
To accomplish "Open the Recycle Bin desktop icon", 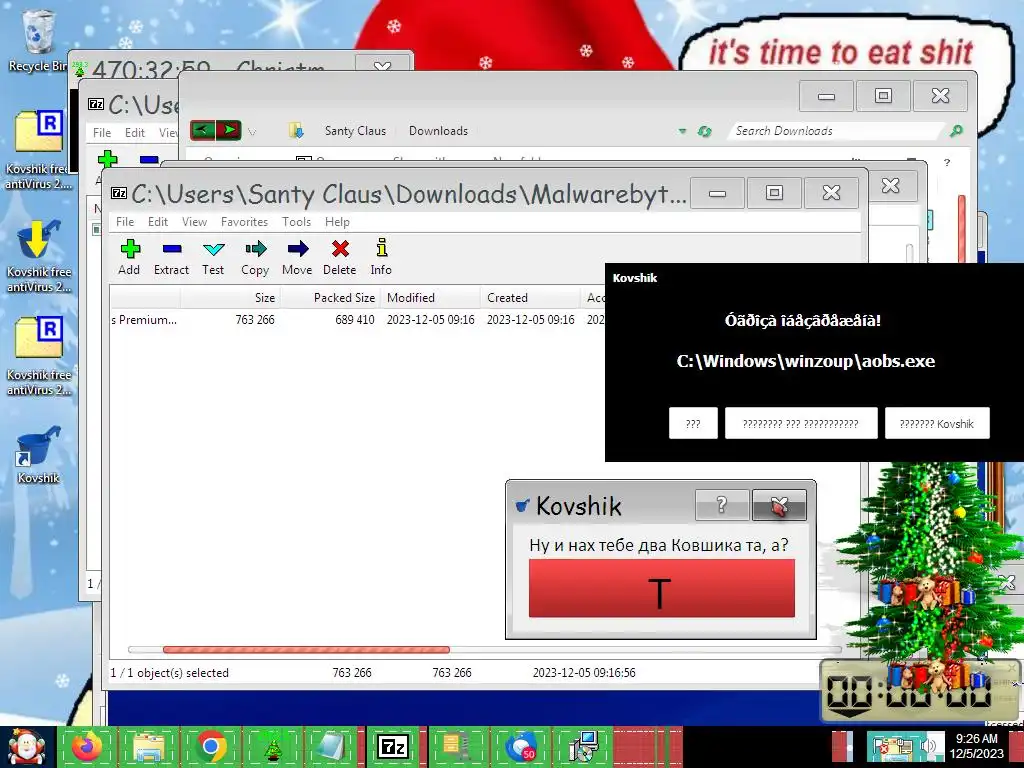I will click(38, 40).
